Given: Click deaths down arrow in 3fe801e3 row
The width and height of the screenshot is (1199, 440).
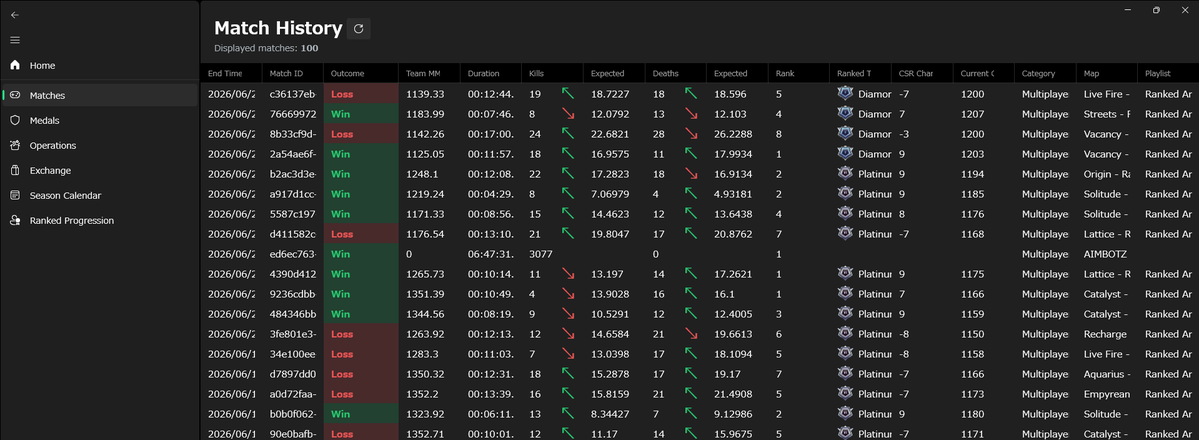Looking at the screenshot, I should [690, 333].
